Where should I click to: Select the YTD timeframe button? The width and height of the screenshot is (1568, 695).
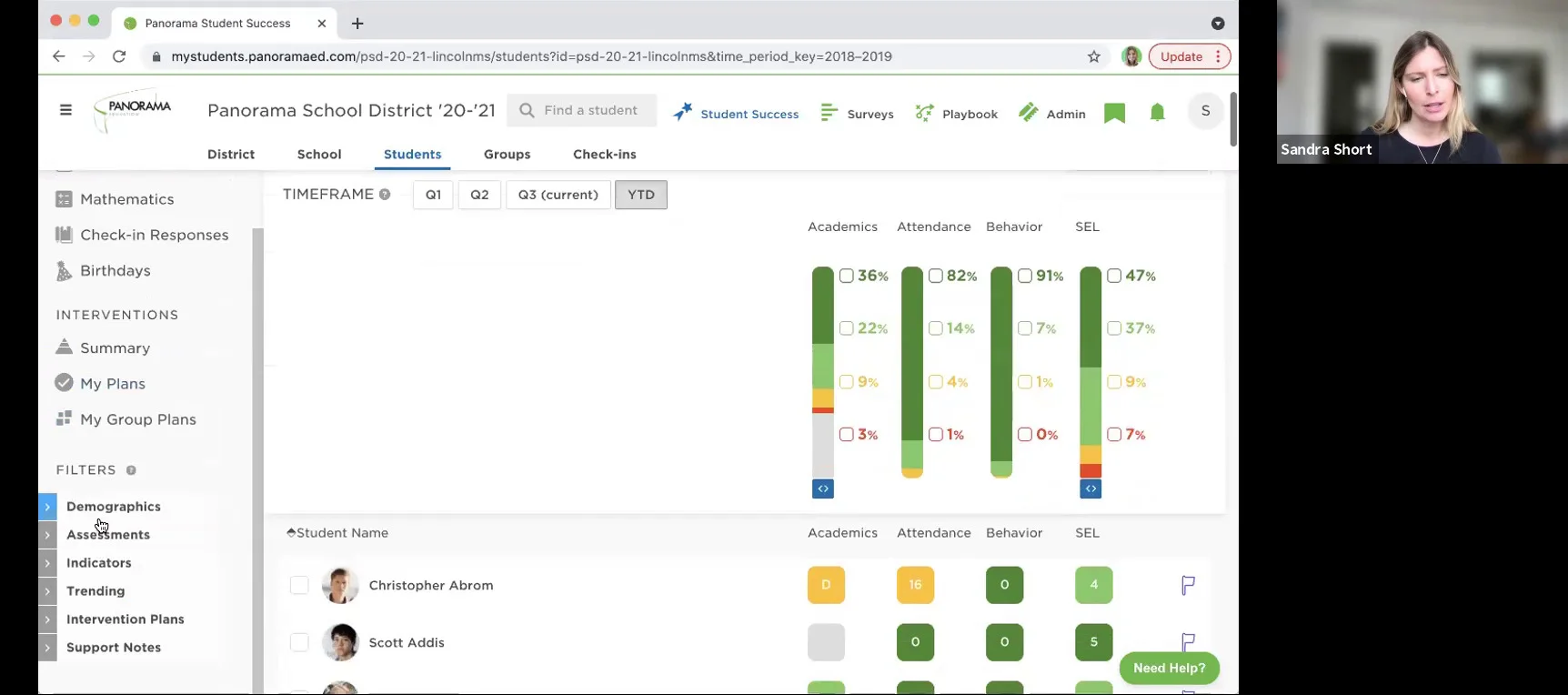tap(641, 195)
